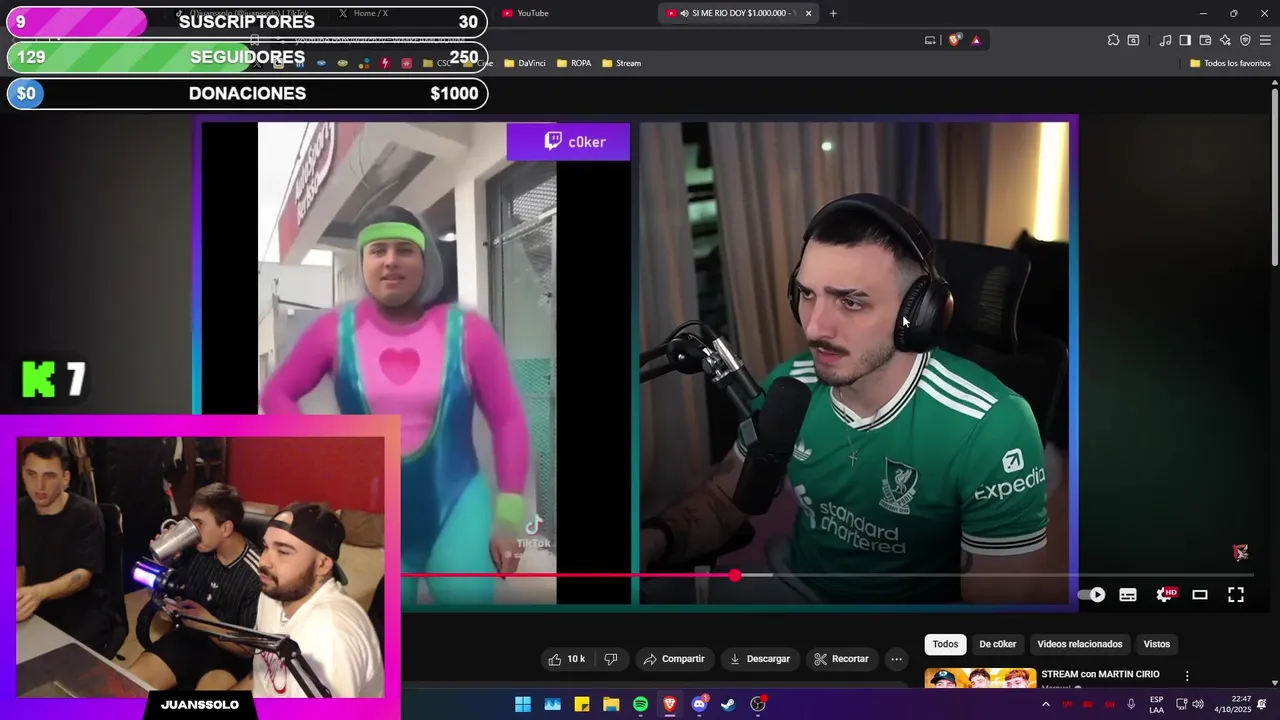Open a new browser tab
Viewport: 1280px width, 720px height.
[x=833, y=13]
